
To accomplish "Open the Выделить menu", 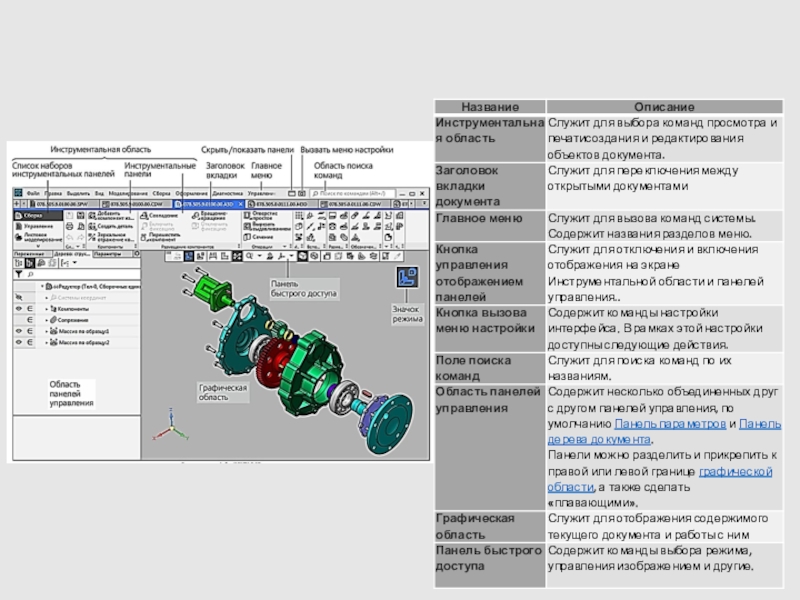I will (78, 193).
